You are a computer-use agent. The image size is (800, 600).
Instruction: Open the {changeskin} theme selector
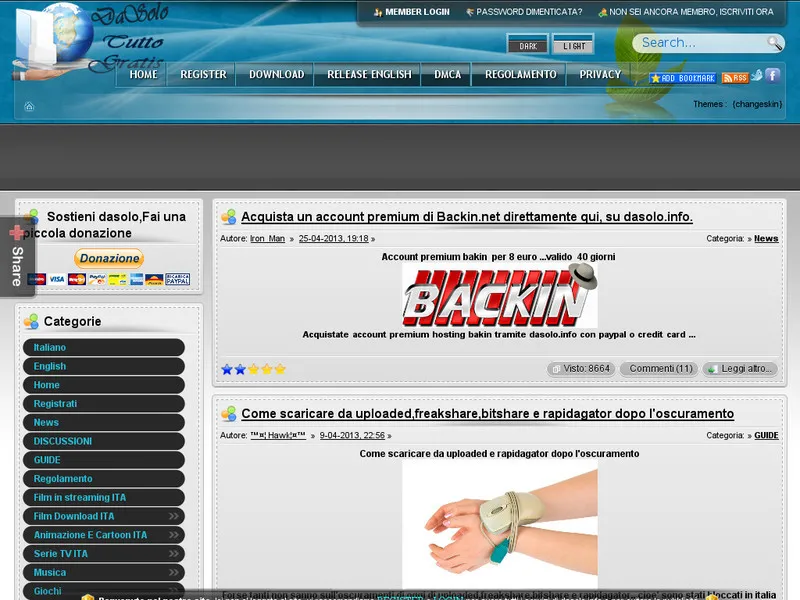pyautogui.click(x=757, y=103)
